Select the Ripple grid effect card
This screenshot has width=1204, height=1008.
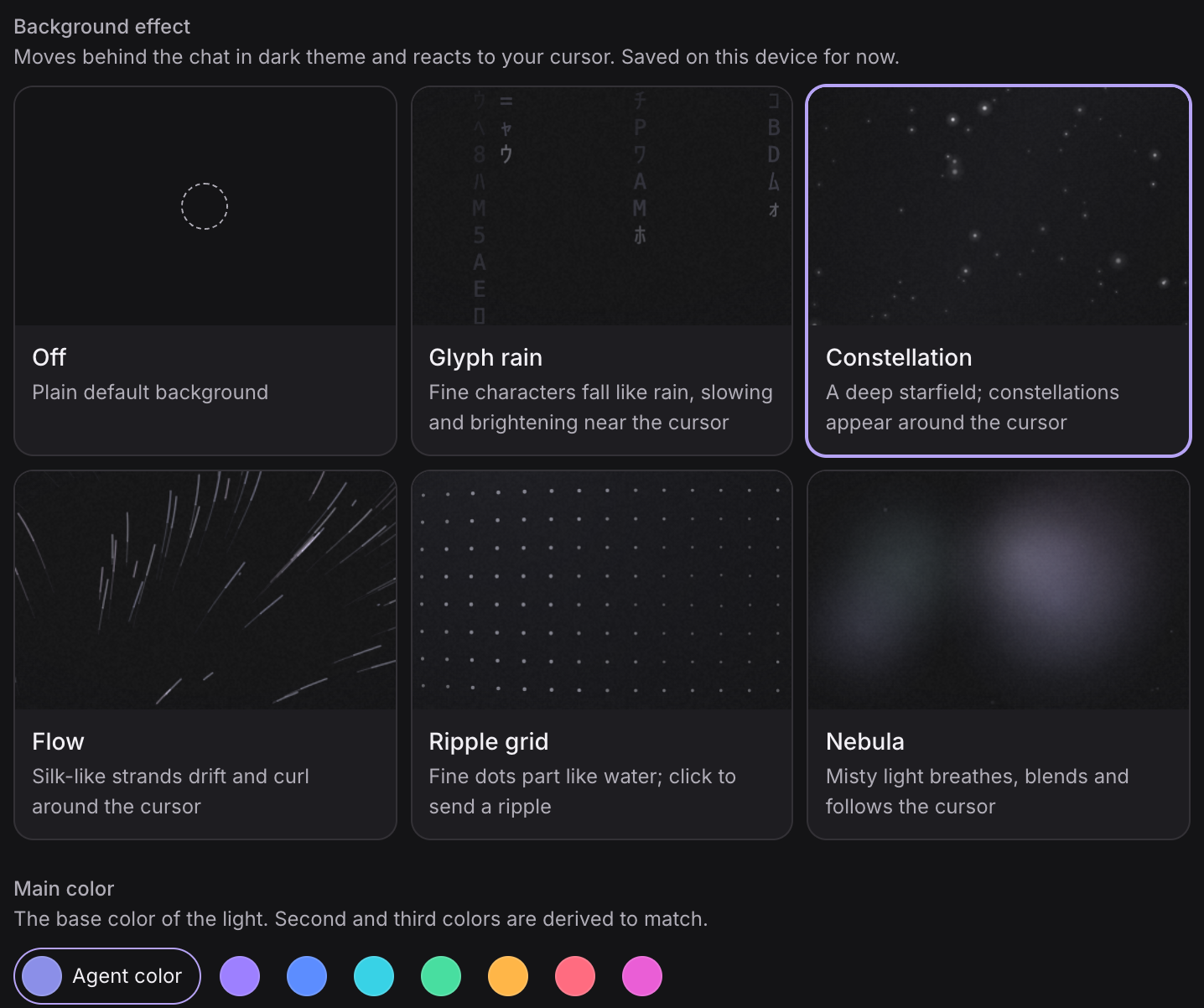[602, 655]
